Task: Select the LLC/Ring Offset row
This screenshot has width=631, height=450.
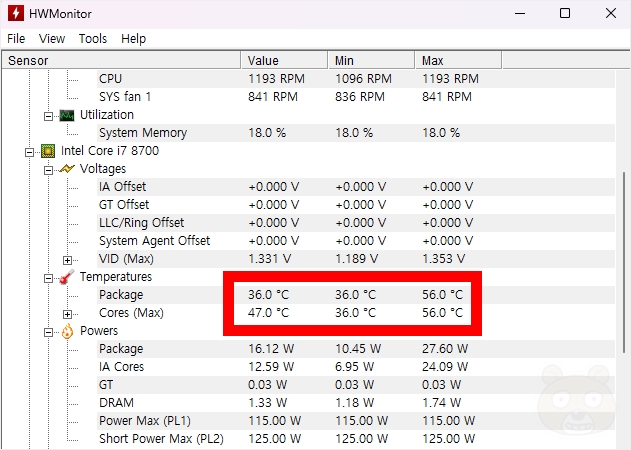Action: pos(356,223)
